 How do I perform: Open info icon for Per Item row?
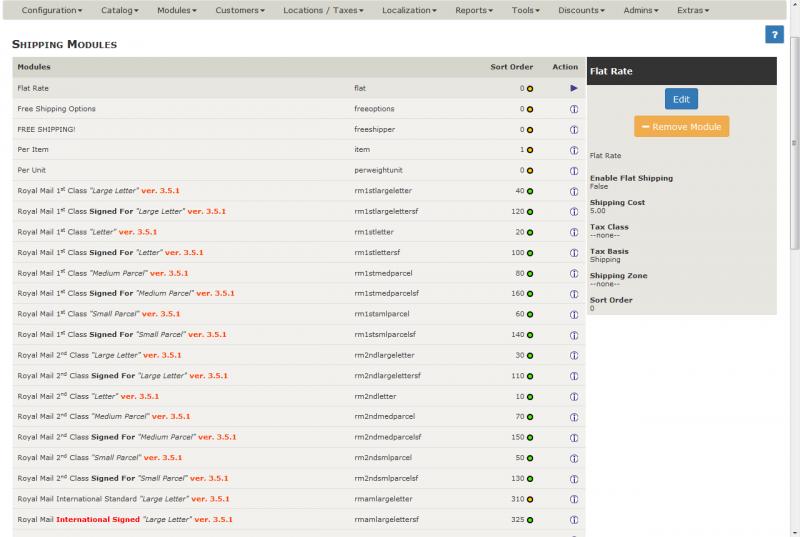coord(574,150)
